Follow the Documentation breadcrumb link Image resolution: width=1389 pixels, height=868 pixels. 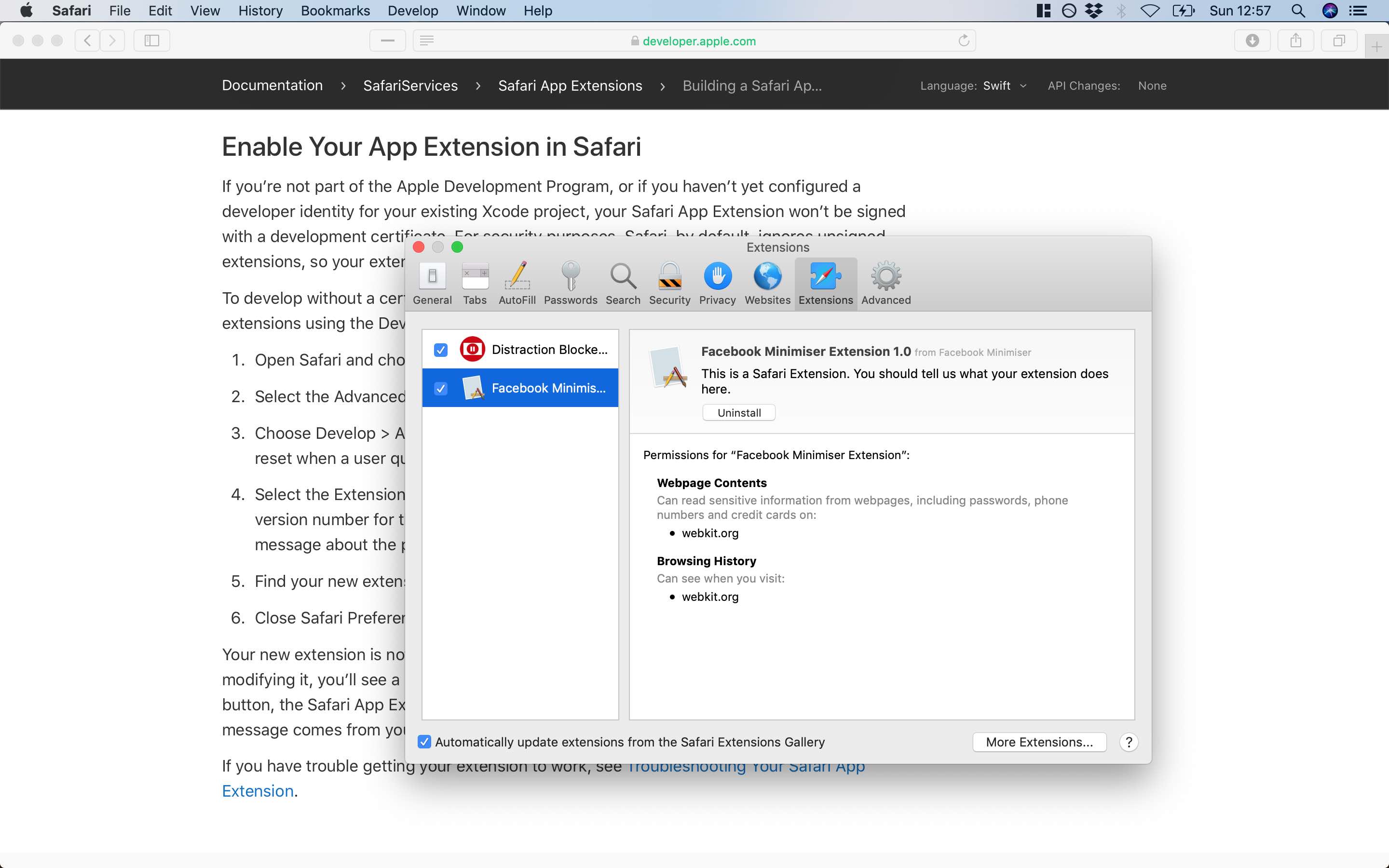click(x=272, y=85)
